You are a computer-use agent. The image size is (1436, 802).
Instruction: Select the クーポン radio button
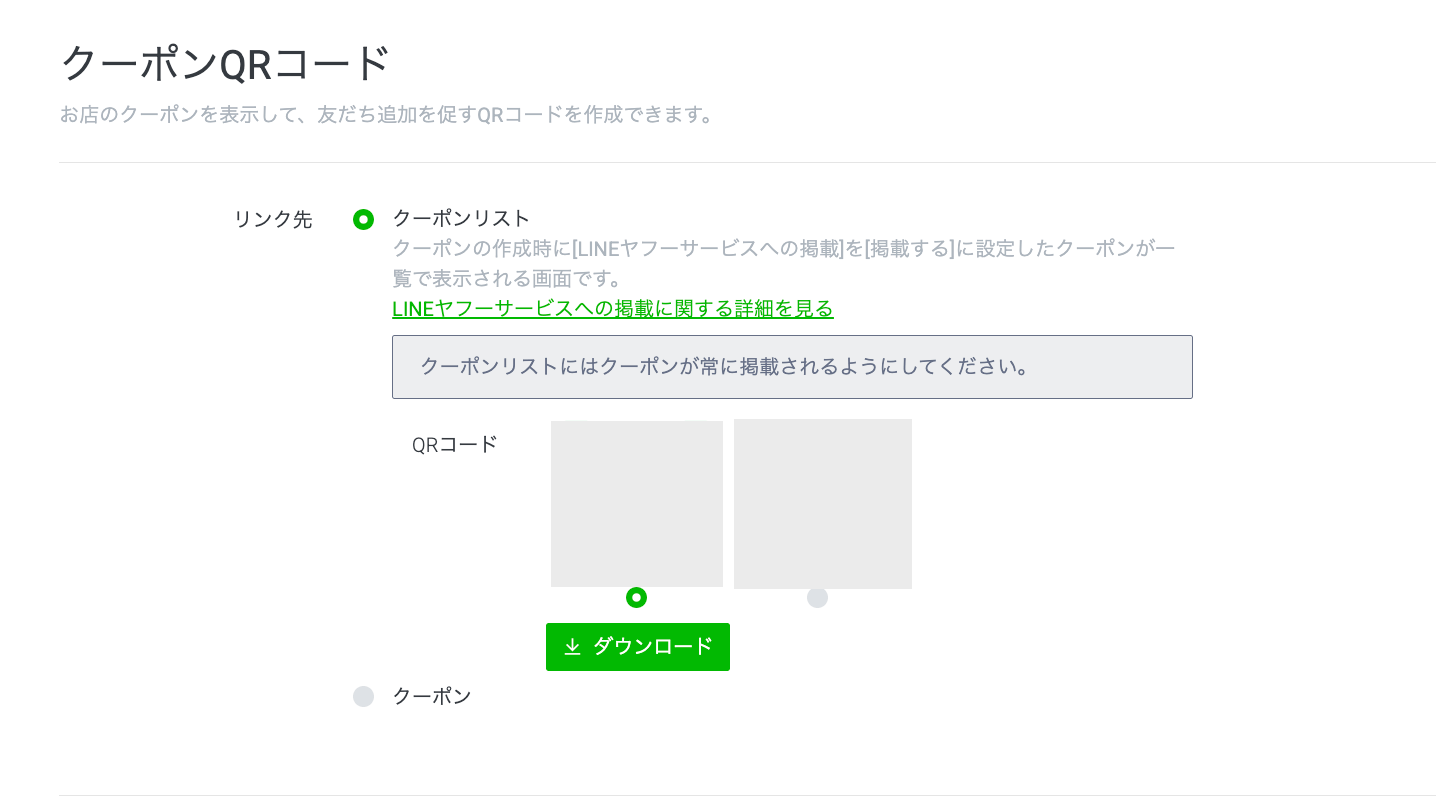[x=363, y=696]
